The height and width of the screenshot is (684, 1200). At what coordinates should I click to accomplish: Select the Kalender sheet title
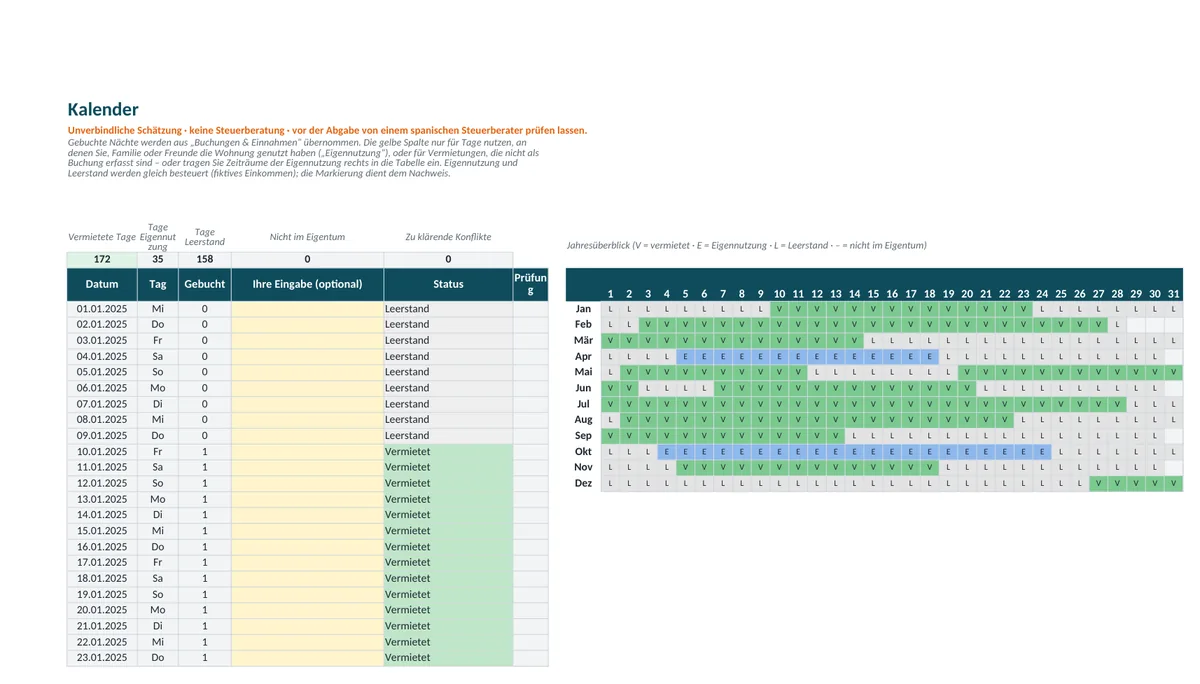click(x=103, y=110)
